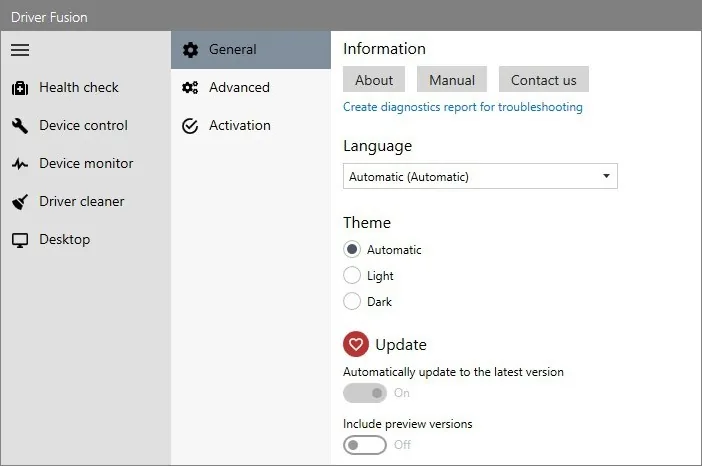Open the Language dropdown arrow
The image size is (702, 466).
[606, 176]
